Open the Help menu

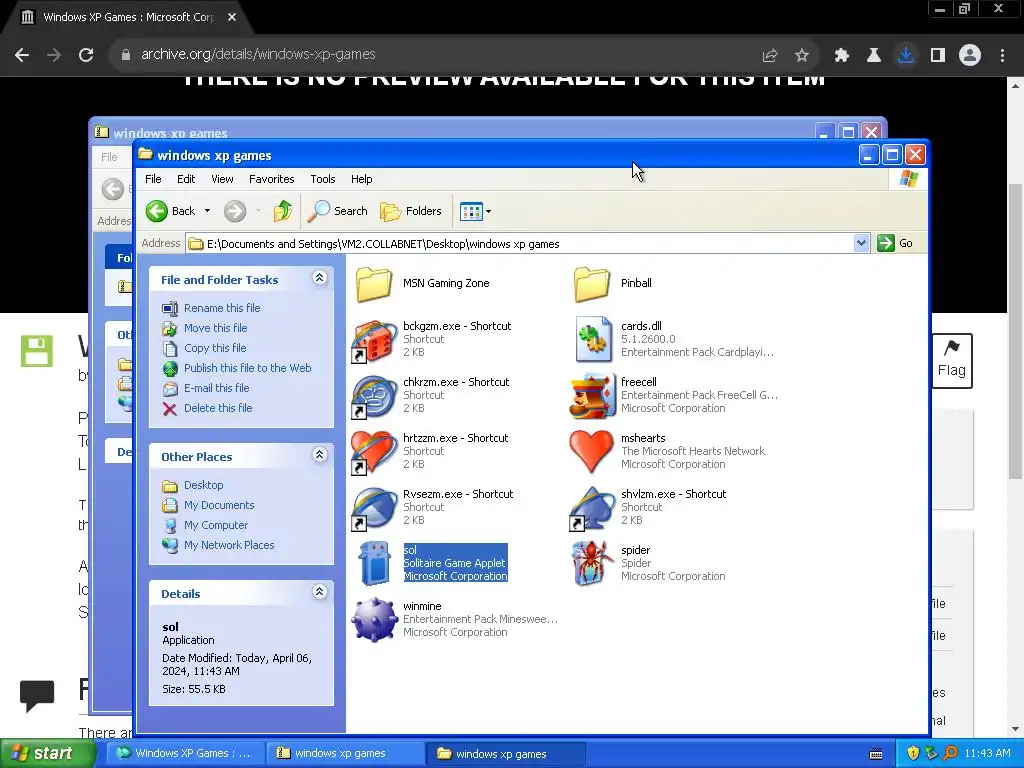click(x=361, y=179)
